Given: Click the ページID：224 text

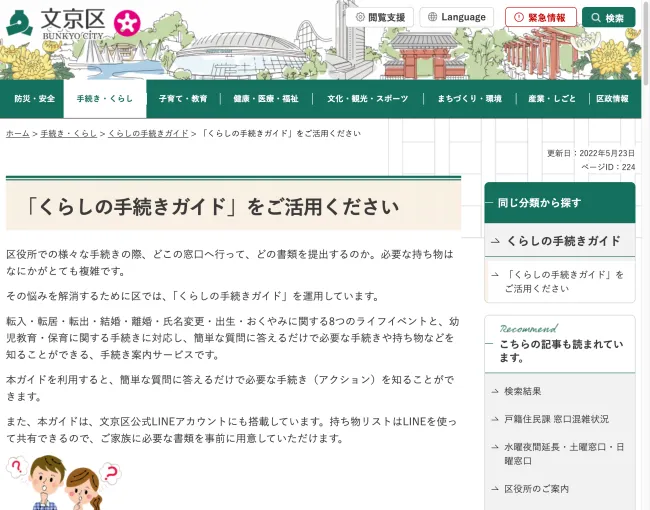Looking at the screenshot, I should 608,167.
